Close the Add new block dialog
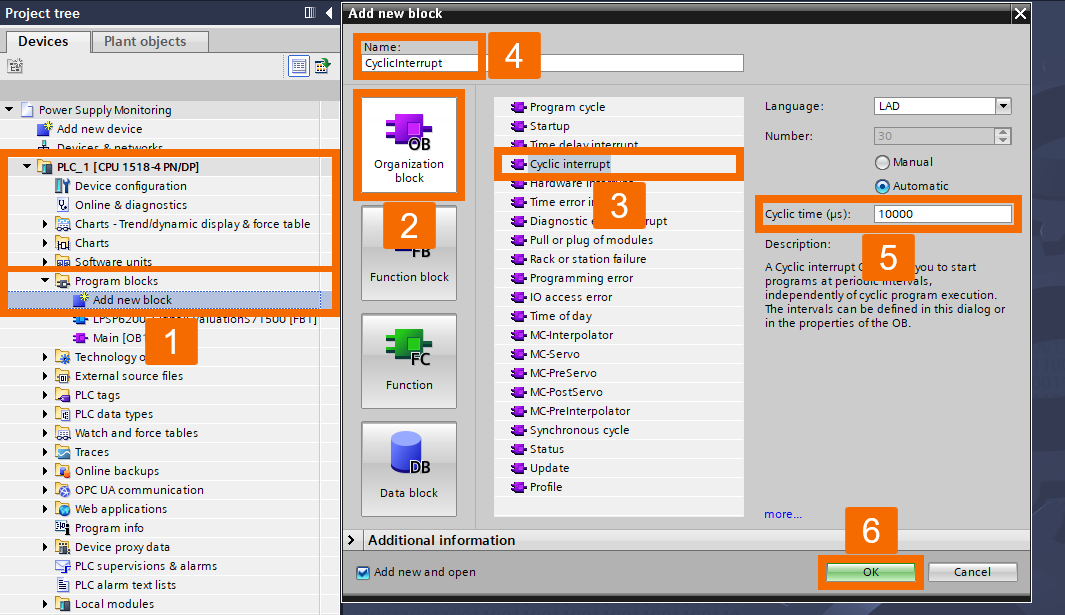 [1020, 13]
